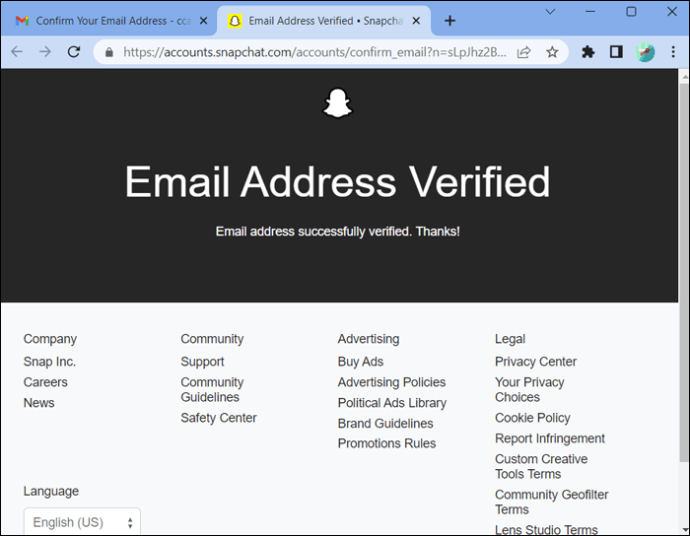
Task: Click 'Email address successfully verified. Thanks!' text
Action: 338,231
